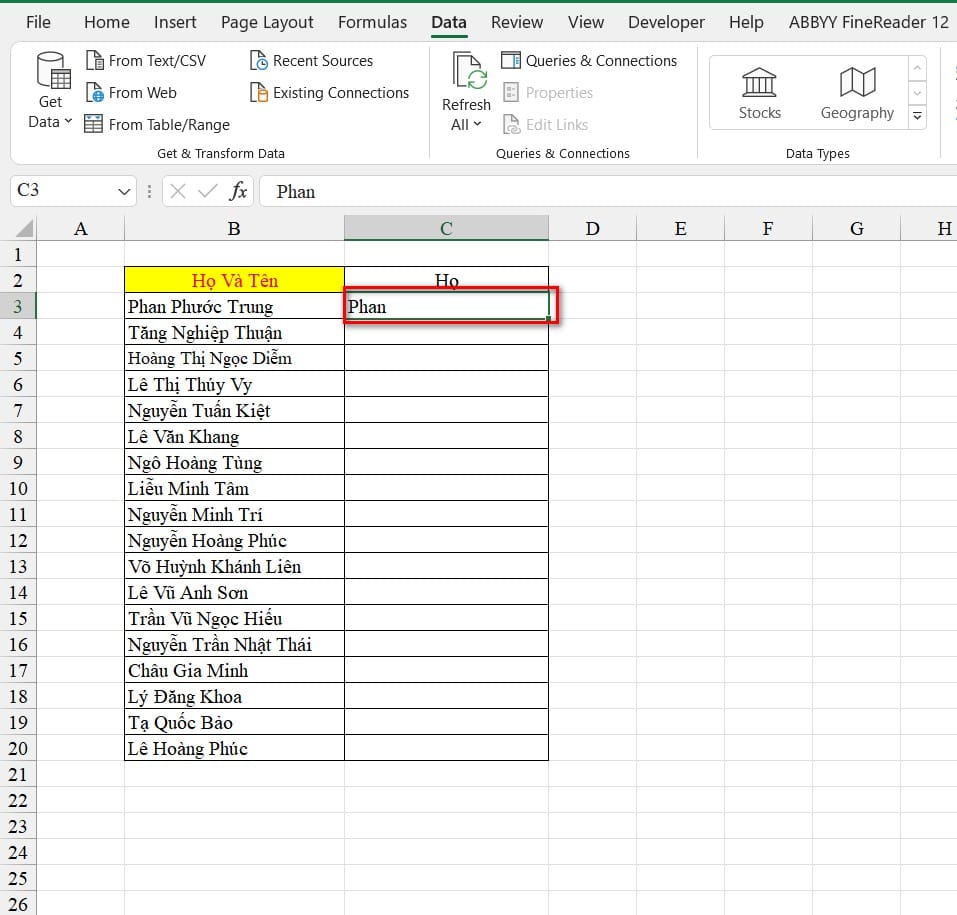957x915 pixels.
Task: Open the Name Box dropdown
Action: coord(125,191)
